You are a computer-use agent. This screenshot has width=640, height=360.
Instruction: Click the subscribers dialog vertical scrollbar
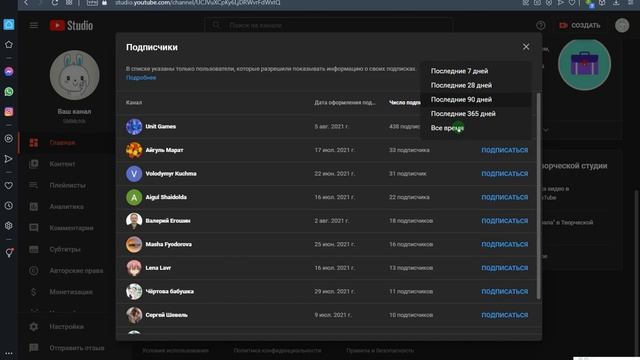pos(538,196)
